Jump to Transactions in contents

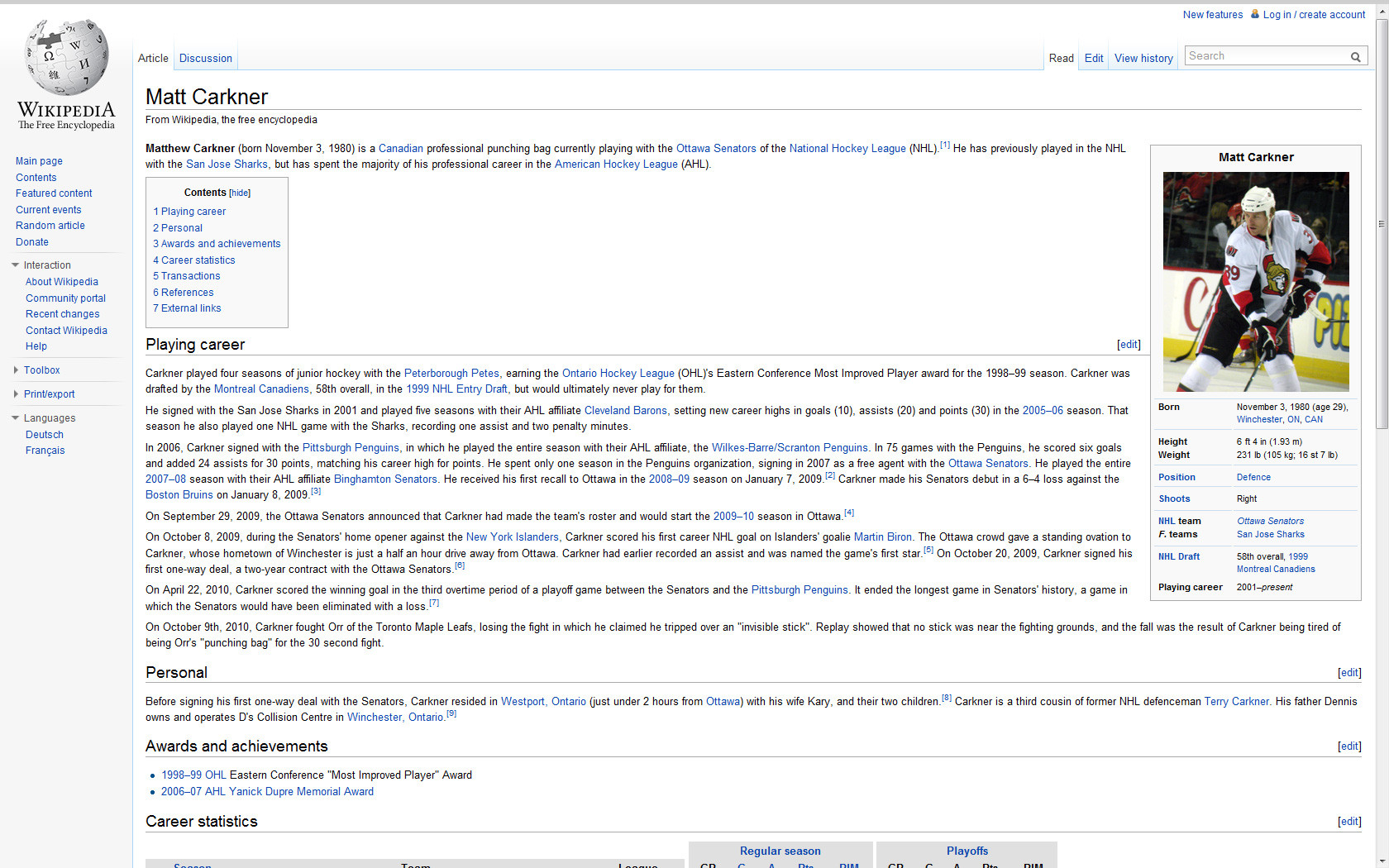click(187, 276)
